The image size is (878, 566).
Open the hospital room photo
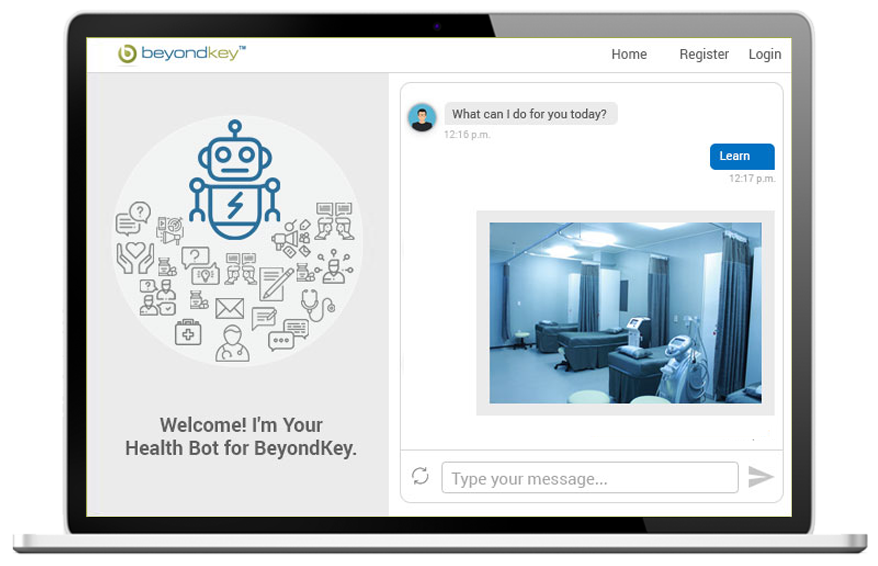click(x=625, y=313)
